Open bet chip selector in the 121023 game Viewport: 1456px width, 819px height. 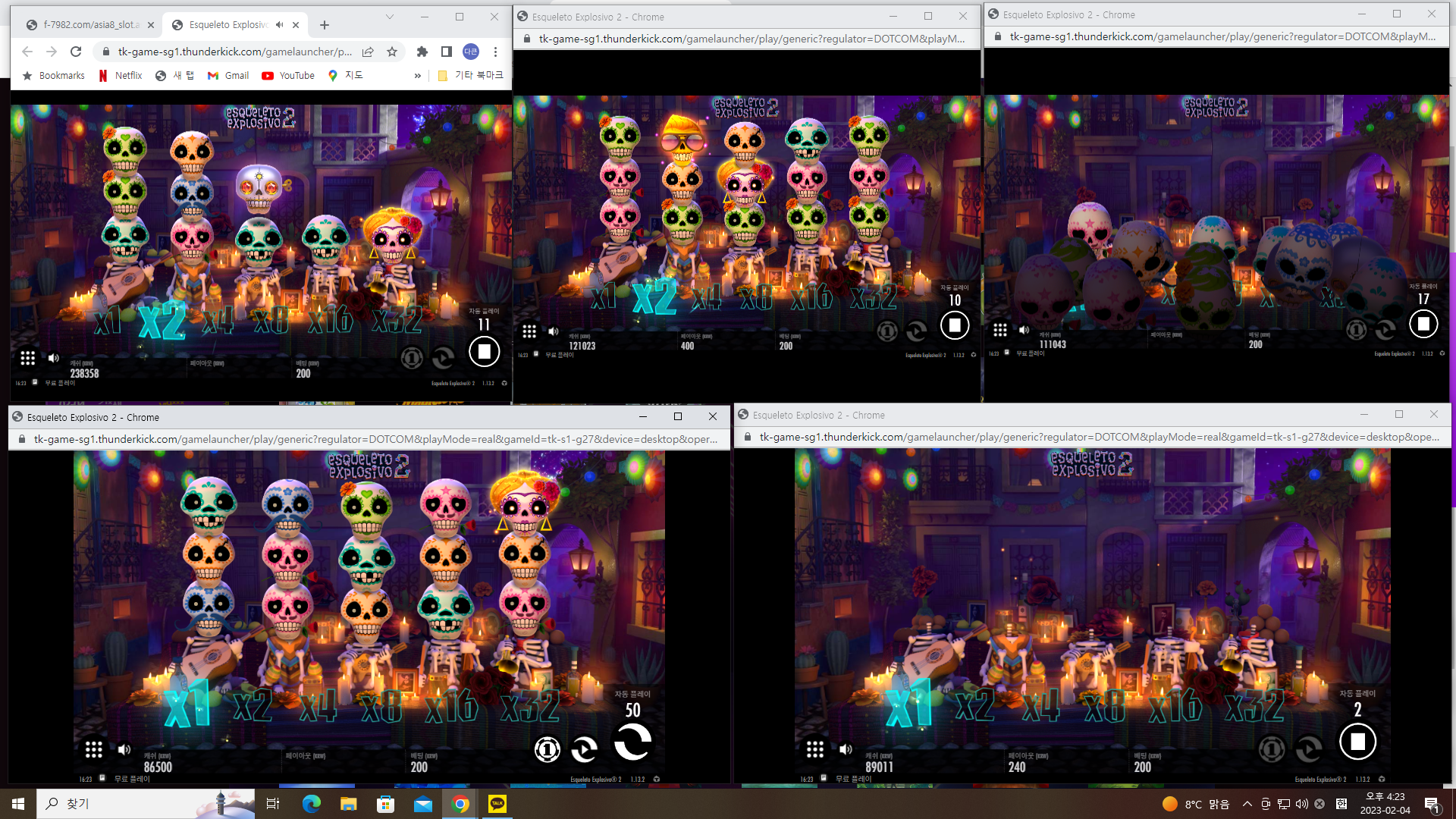[x=887, y=331]
